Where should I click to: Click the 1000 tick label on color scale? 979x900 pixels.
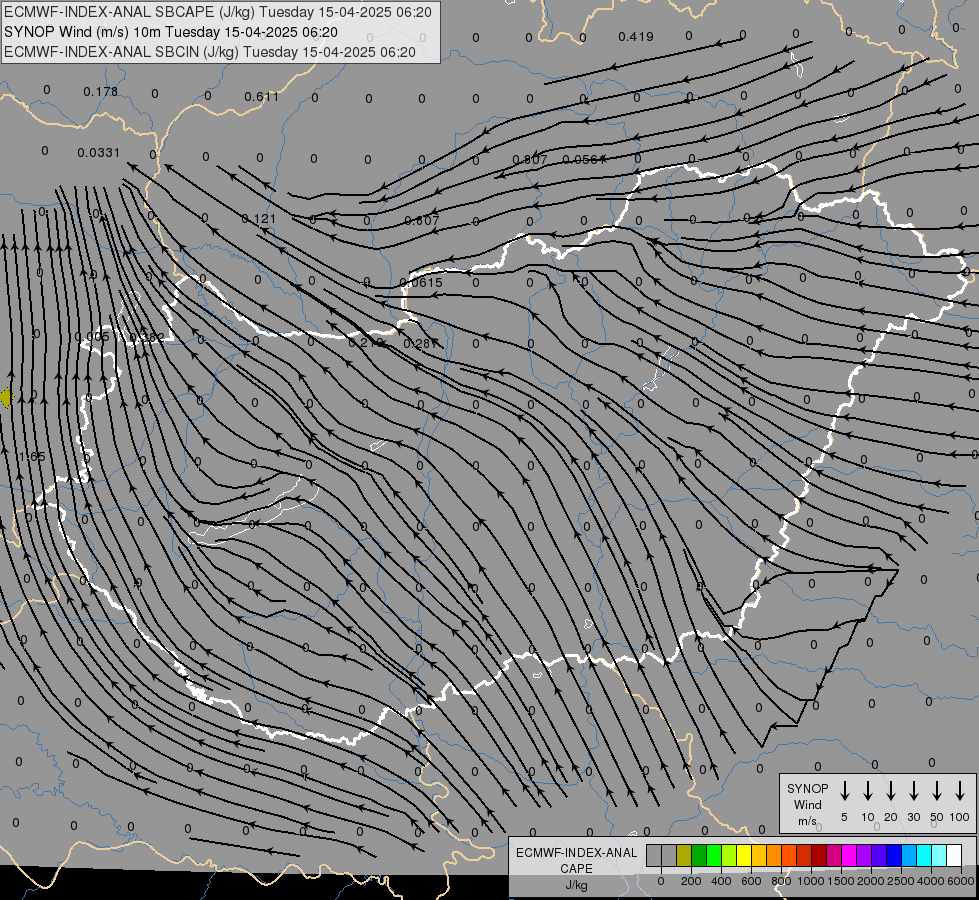810,881
